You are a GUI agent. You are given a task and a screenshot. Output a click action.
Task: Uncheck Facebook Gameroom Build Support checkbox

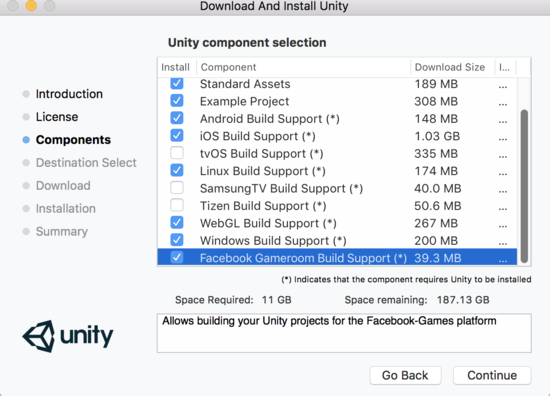(177, 257)
